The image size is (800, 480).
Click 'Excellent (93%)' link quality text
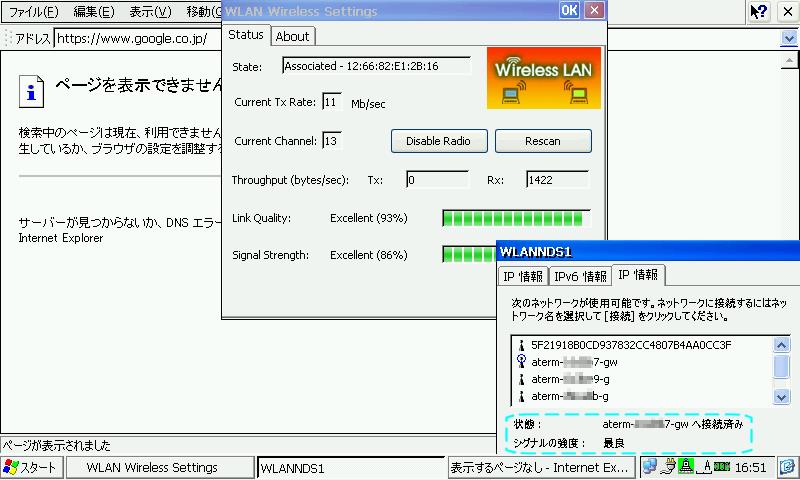[368, 218]
